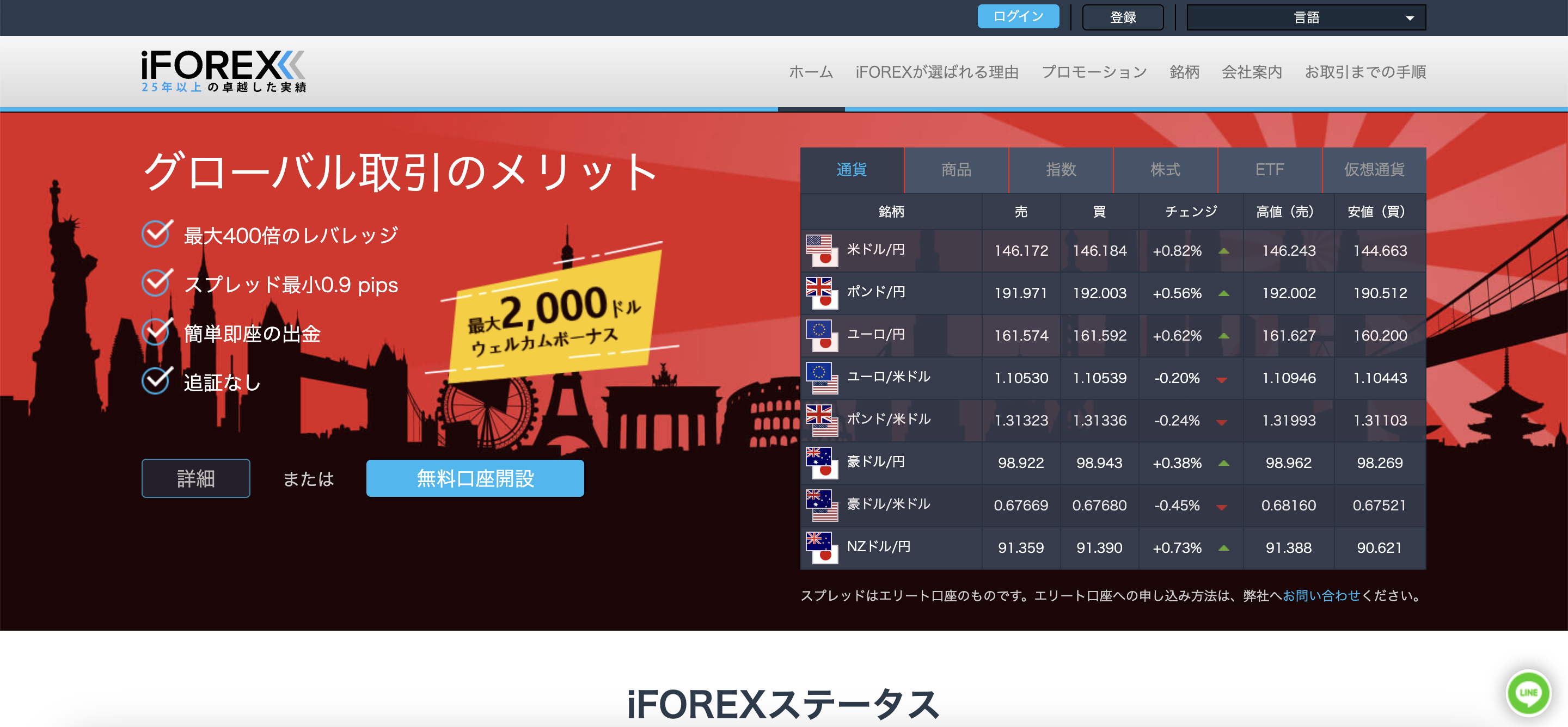This screenshot has height=727, width=1568.
Task: Click high value 0.68160
Action: pyautogui.click(x=1288, y=506)
